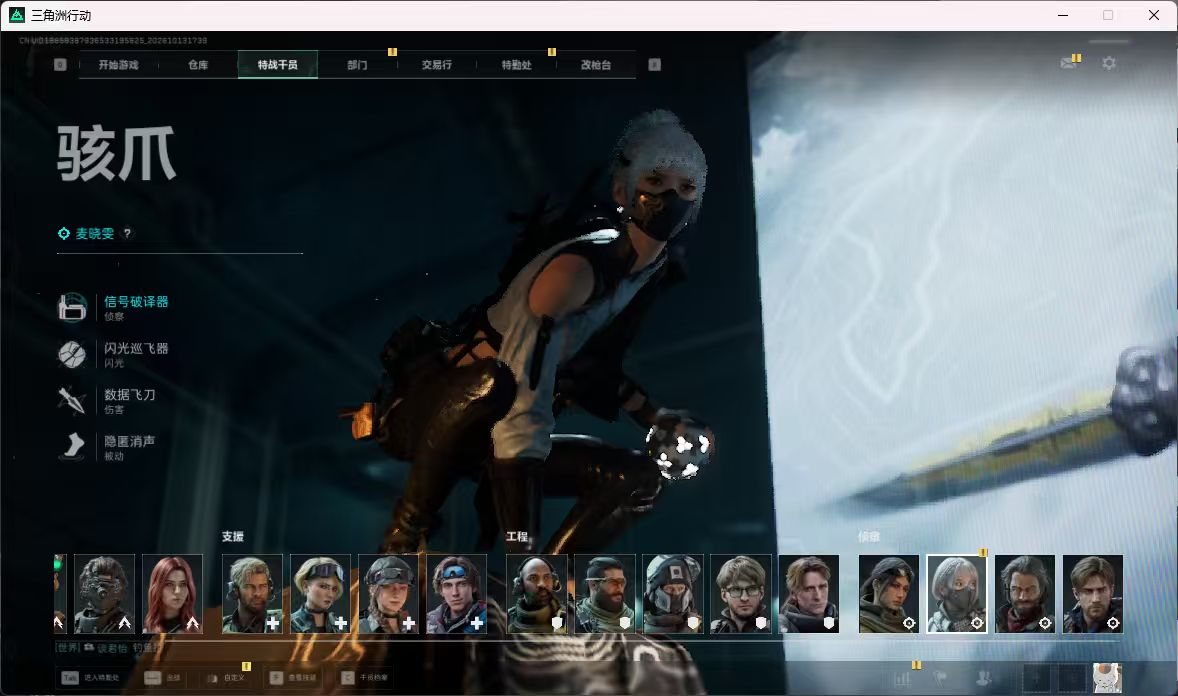Click the cat player avatar
1178x696 pixels.
pyautogui.click(x=1107, y=678)
